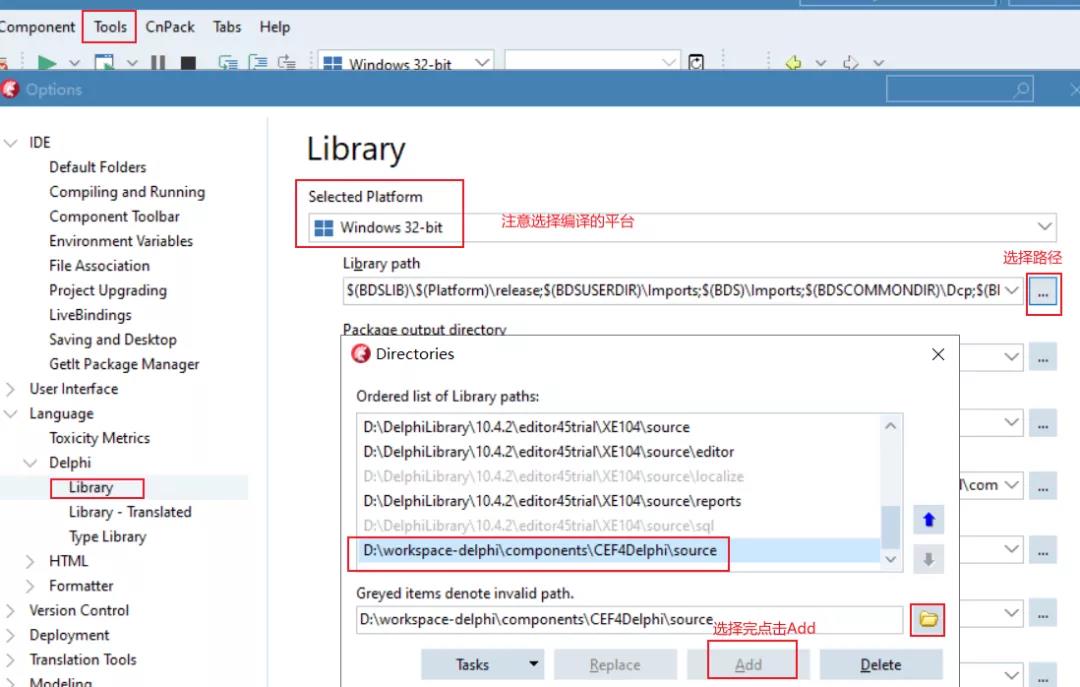The image size is (1080, 687).
Task: Click scroll-up arrow of library paths list
Action: 891,426
